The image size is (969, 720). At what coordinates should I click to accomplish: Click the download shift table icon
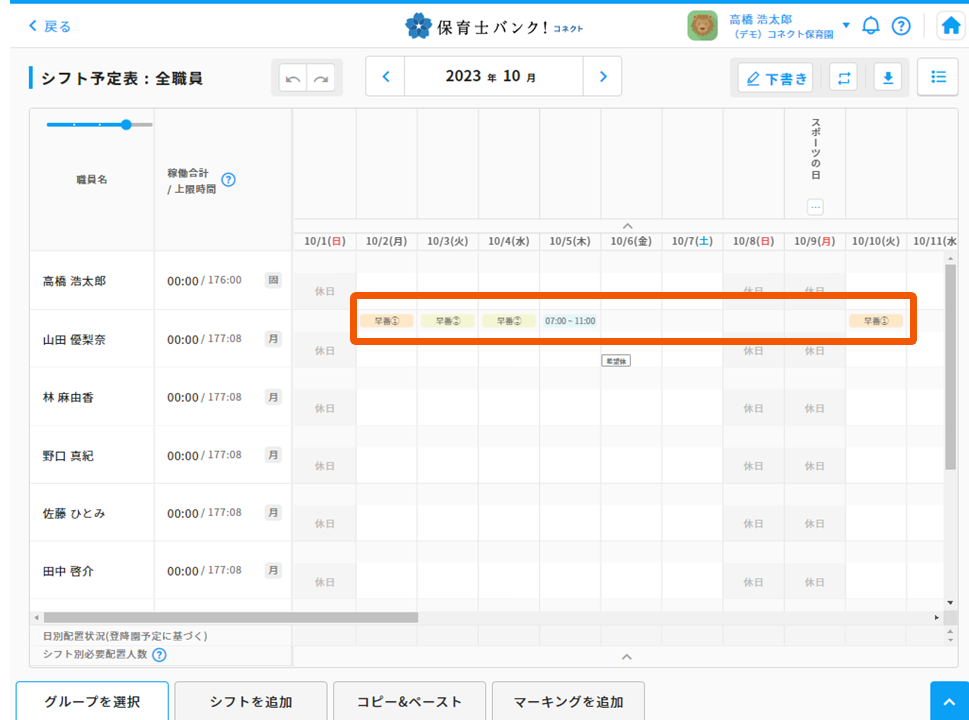click(888, 78)
